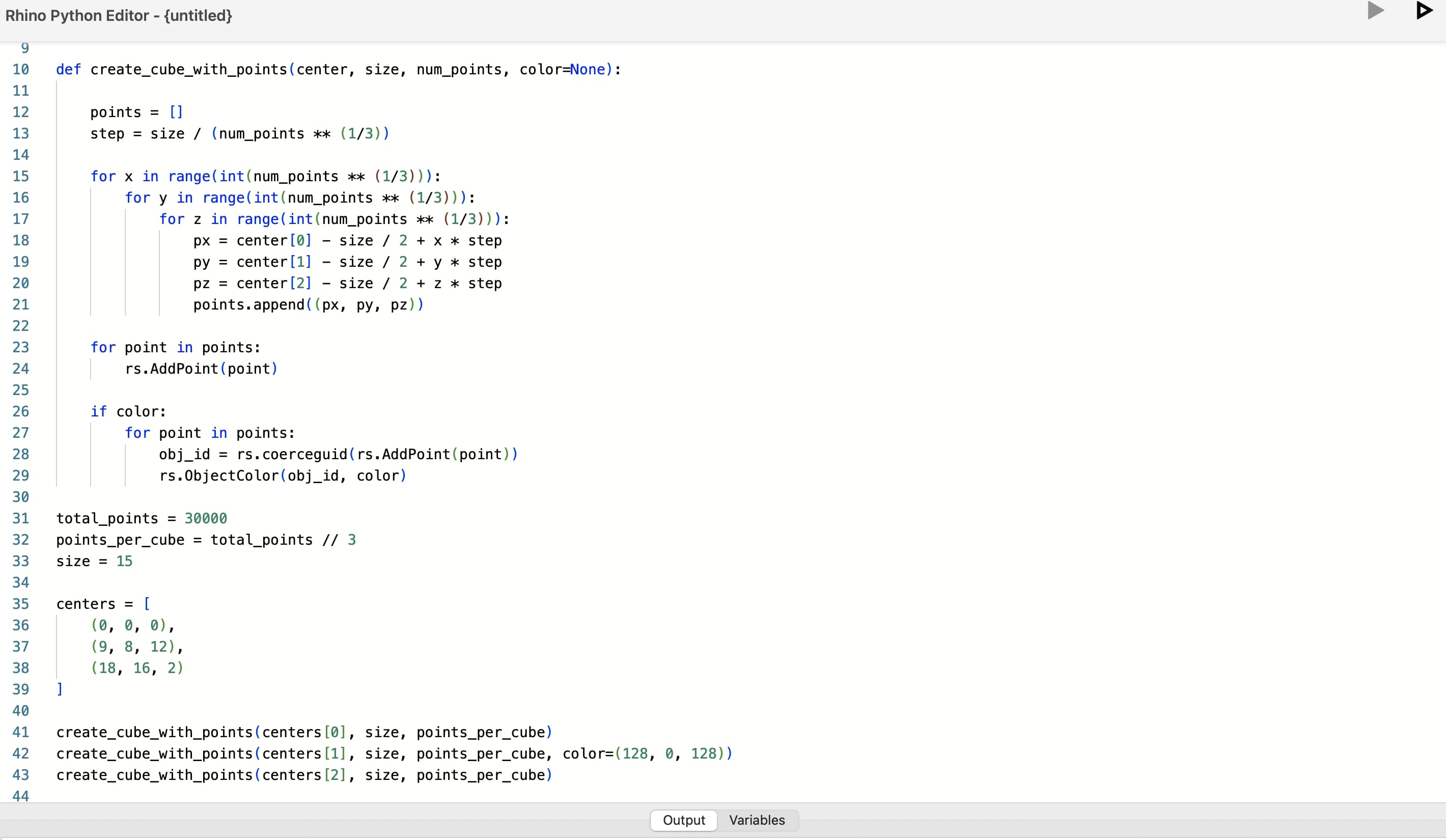Viewport: 1446px width, 840px height.
Task: Click the window title Rhino Python Editor
Action: tap(118, 15)
